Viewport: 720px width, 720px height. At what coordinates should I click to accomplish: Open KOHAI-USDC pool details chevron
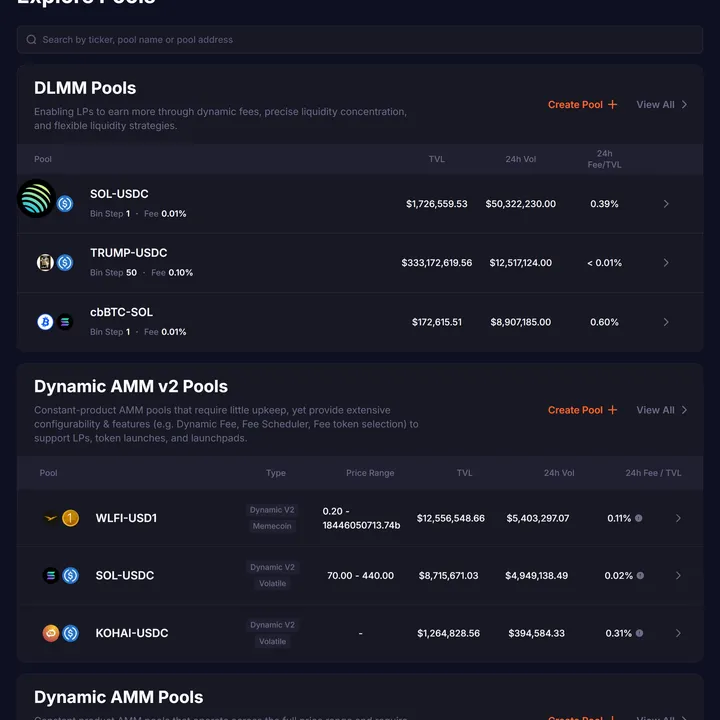pyautogui.click(x=678, y=633)
